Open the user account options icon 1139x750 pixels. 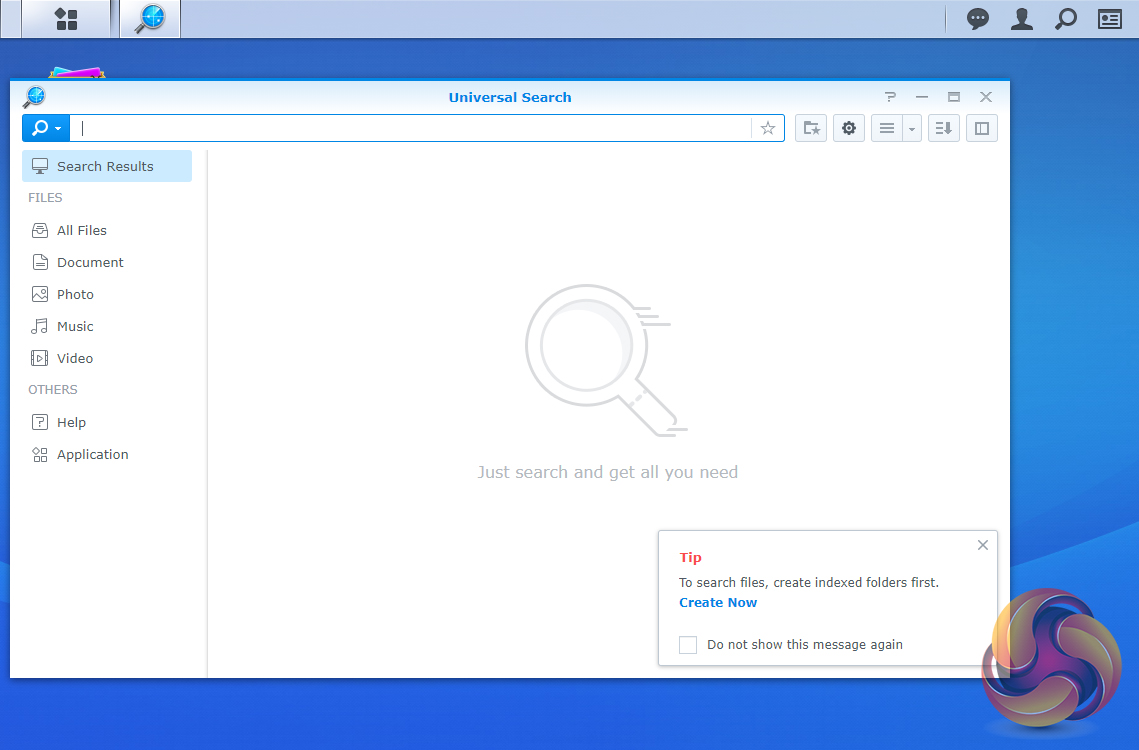1021,19
